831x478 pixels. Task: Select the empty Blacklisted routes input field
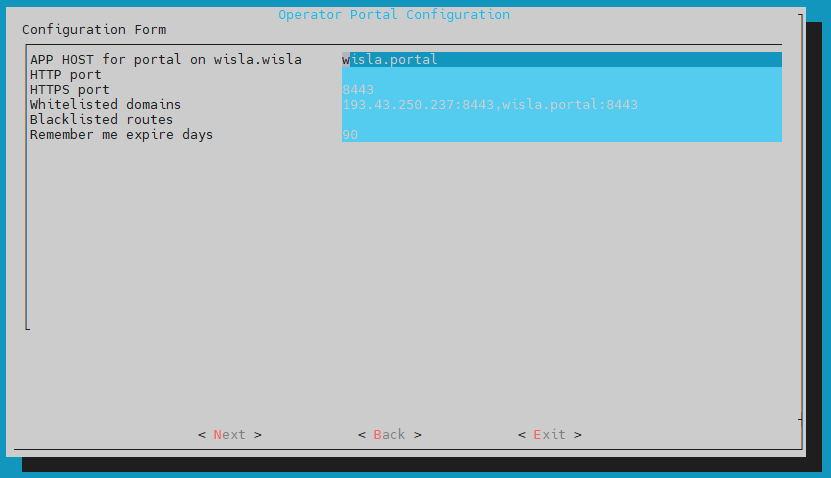pos(560,120)
